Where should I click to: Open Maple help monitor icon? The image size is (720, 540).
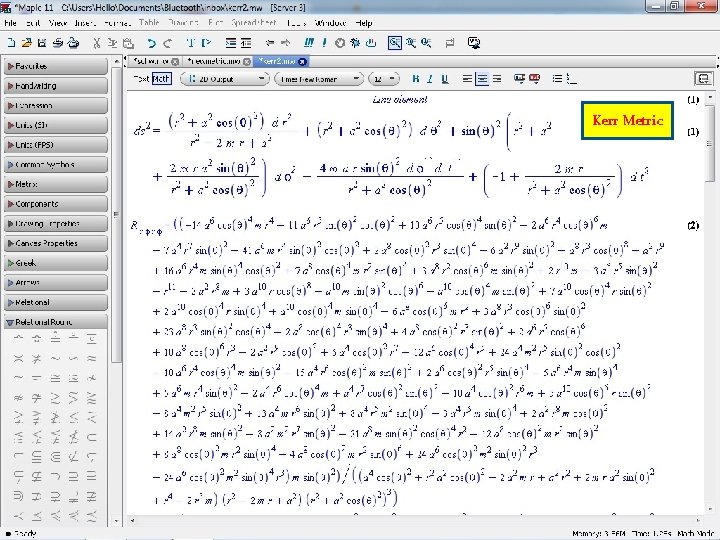(x=474, y=43)
